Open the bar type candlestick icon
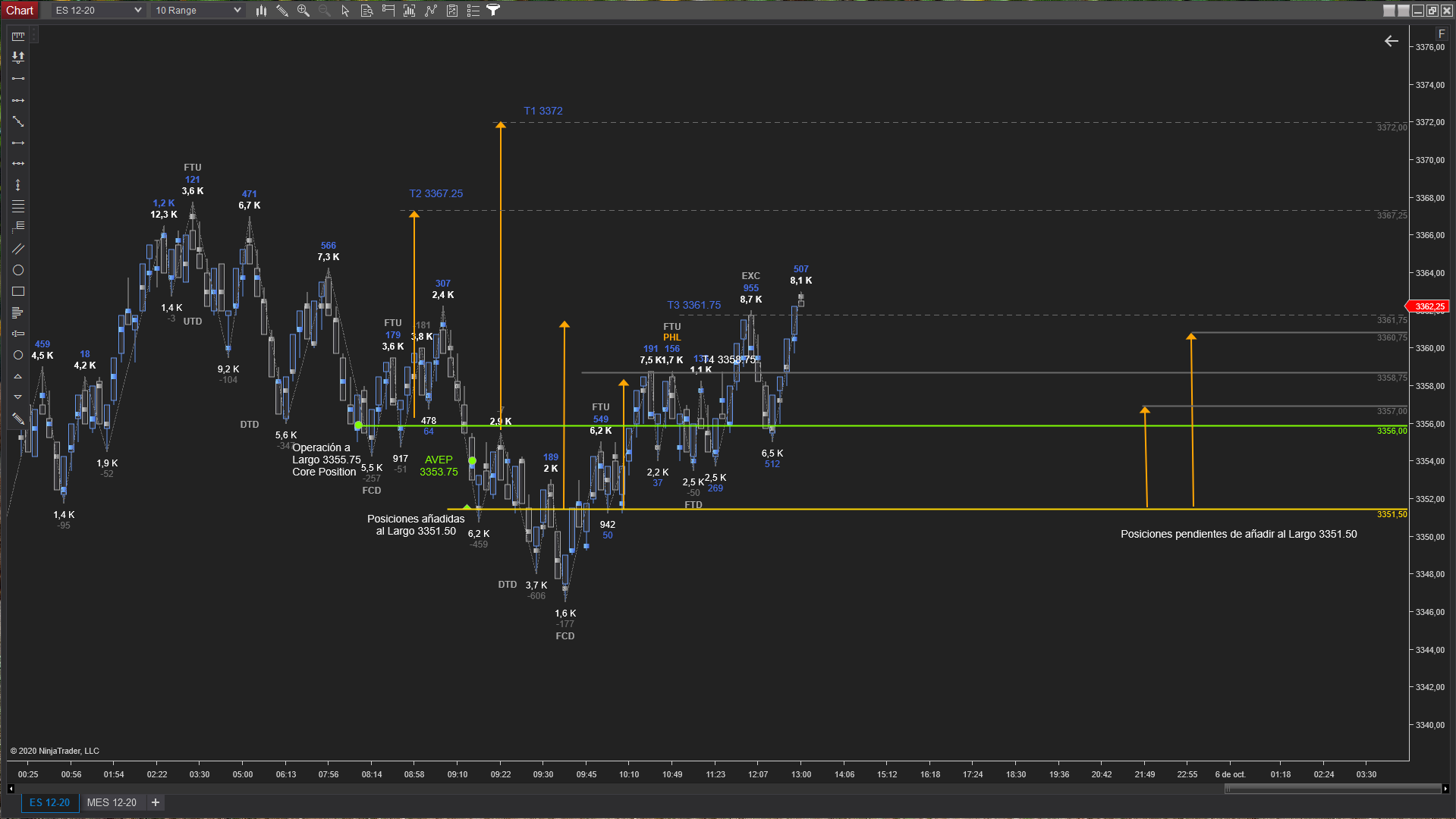This screenshot has width=1456, height=819. [261, 11]
